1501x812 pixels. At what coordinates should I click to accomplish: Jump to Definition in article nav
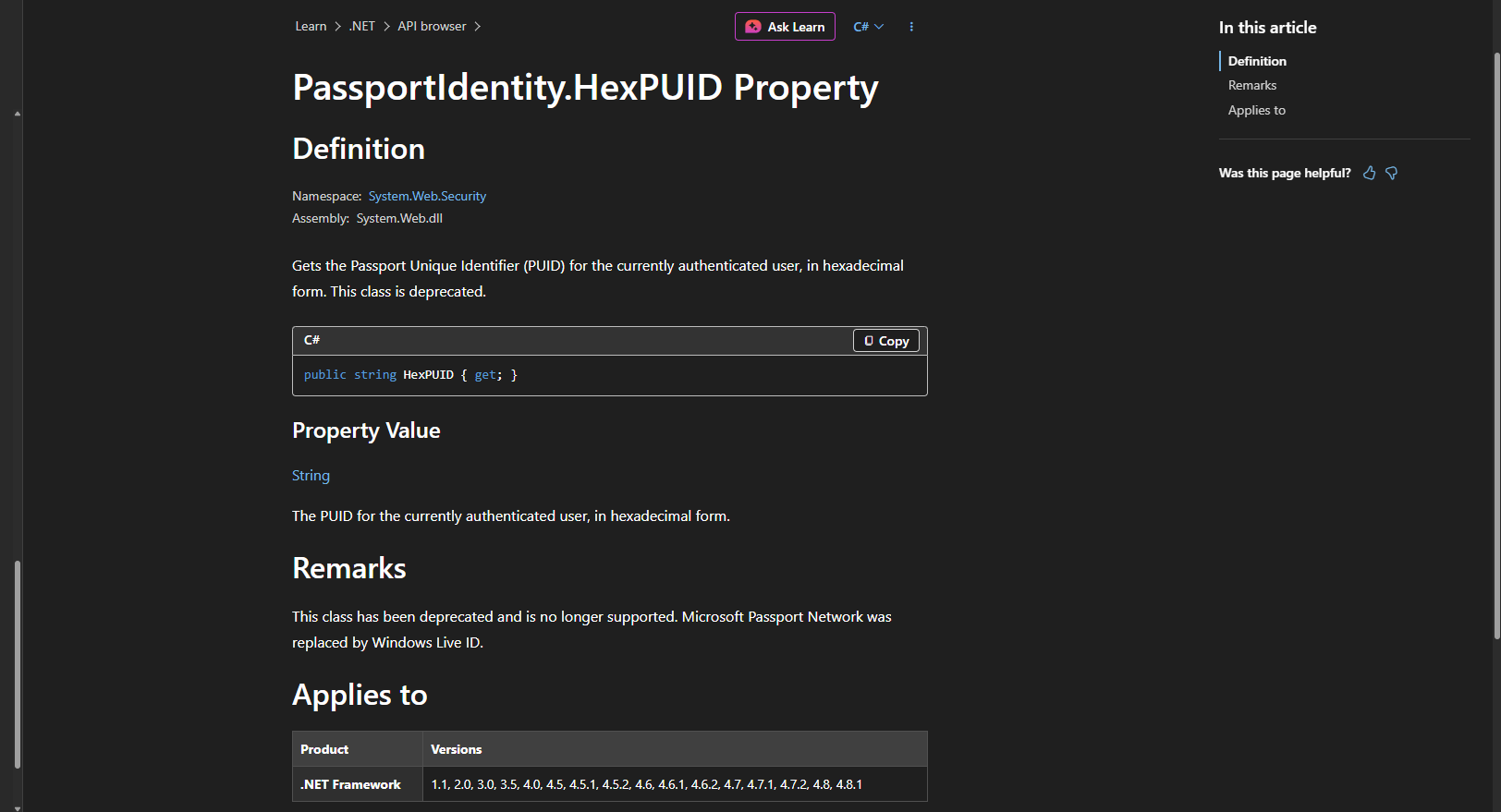(x=1257, y=61)
